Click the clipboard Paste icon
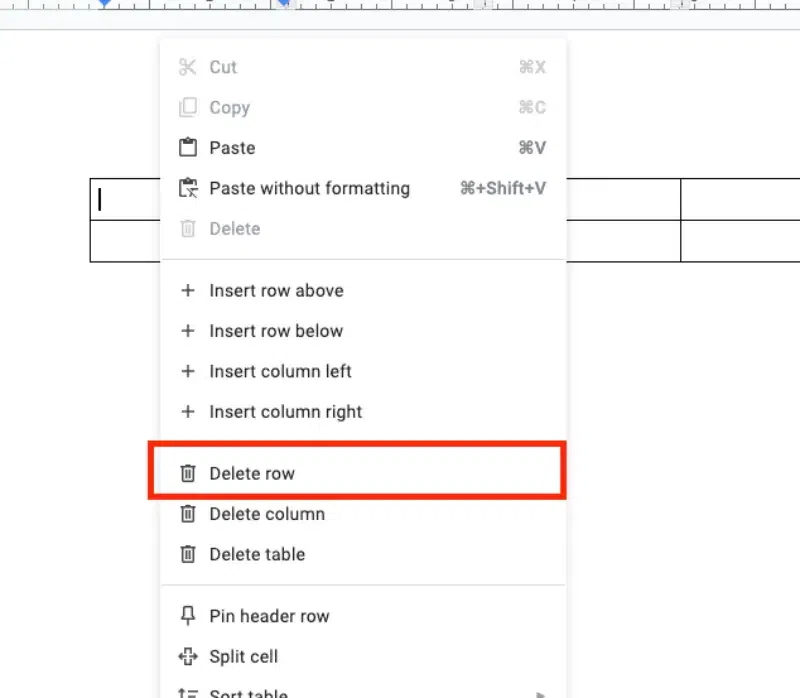 (x=187, y=148)
